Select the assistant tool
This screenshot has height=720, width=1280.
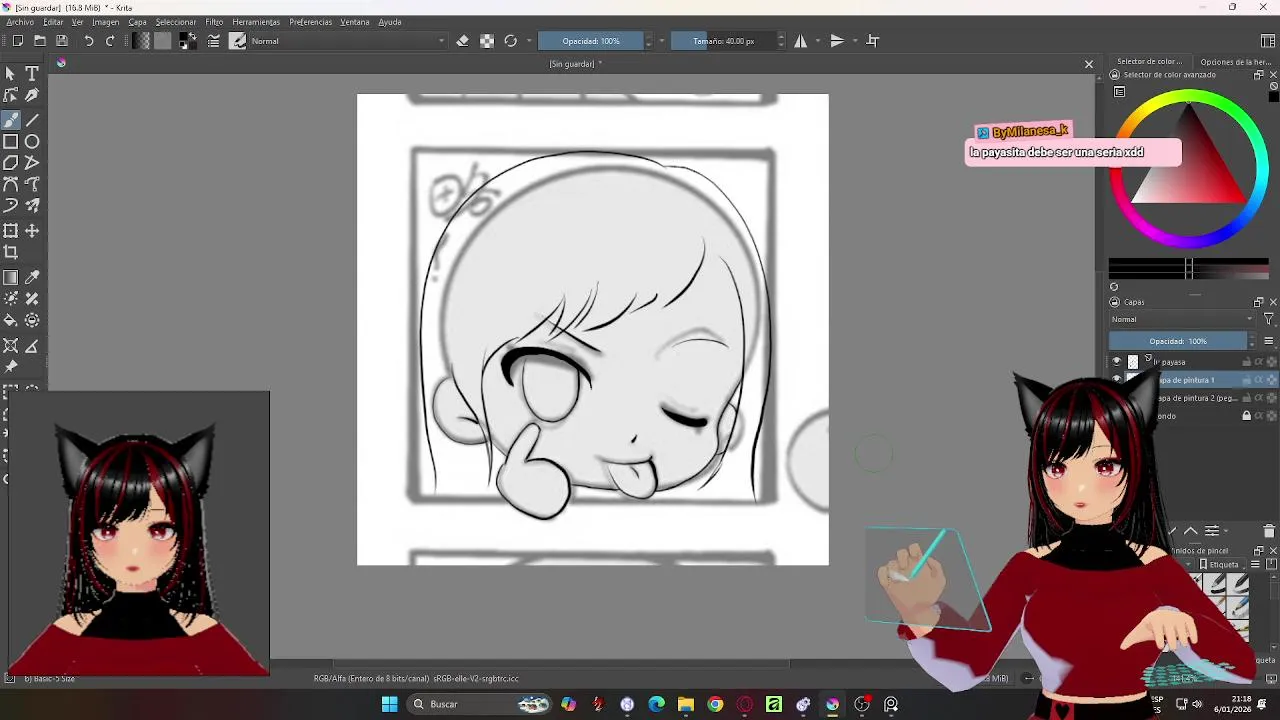pyautogui.click(x=10, y=346)
